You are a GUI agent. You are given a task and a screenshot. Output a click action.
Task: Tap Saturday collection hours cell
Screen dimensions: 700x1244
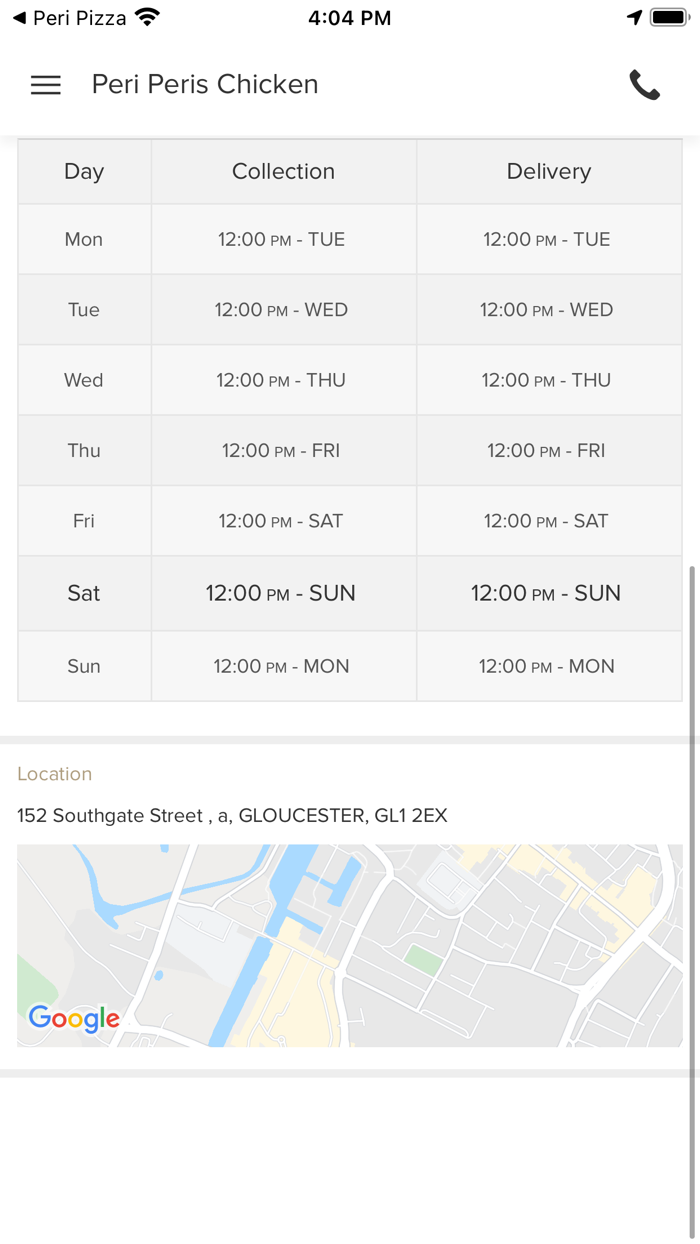(281, 594)
